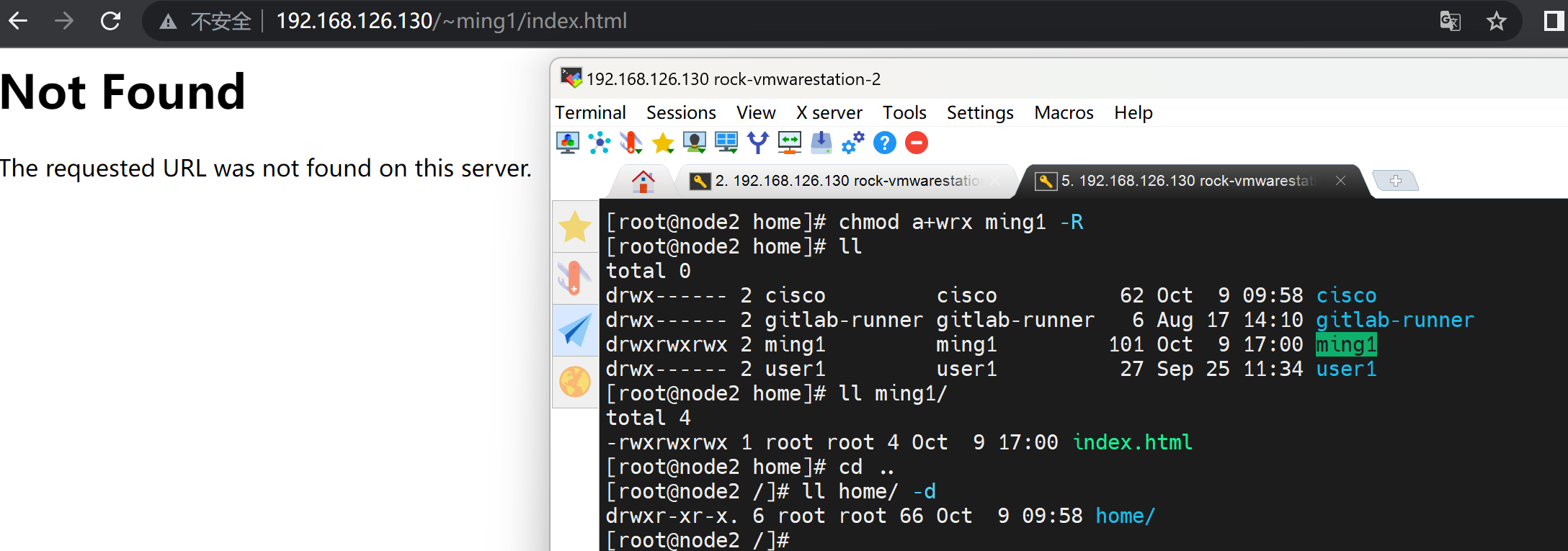
Task: Click the Tunneling monitor icon with arrows
Action: (790, 143)
